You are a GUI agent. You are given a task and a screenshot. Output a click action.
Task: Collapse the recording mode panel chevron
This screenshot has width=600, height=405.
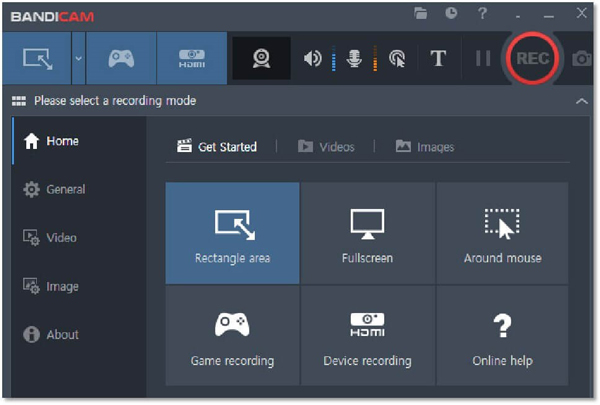click(x=582, y=101)
